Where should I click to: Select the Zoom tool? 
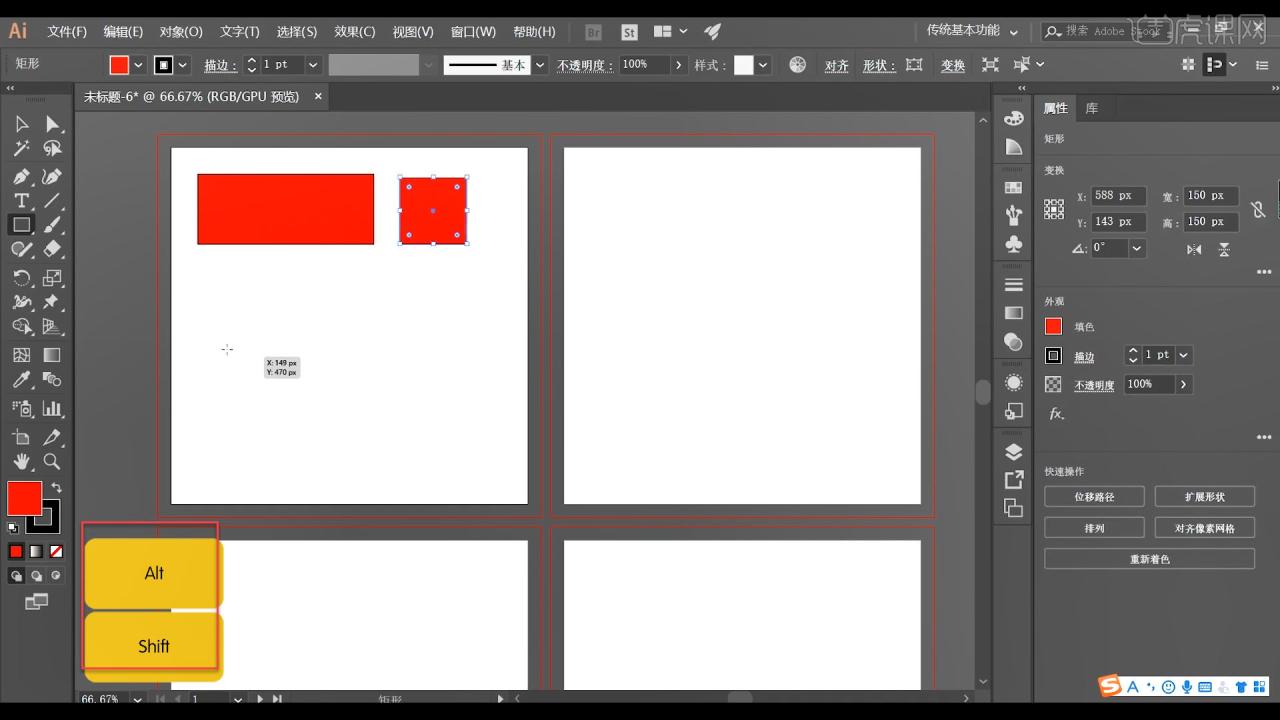click(53, 462)
